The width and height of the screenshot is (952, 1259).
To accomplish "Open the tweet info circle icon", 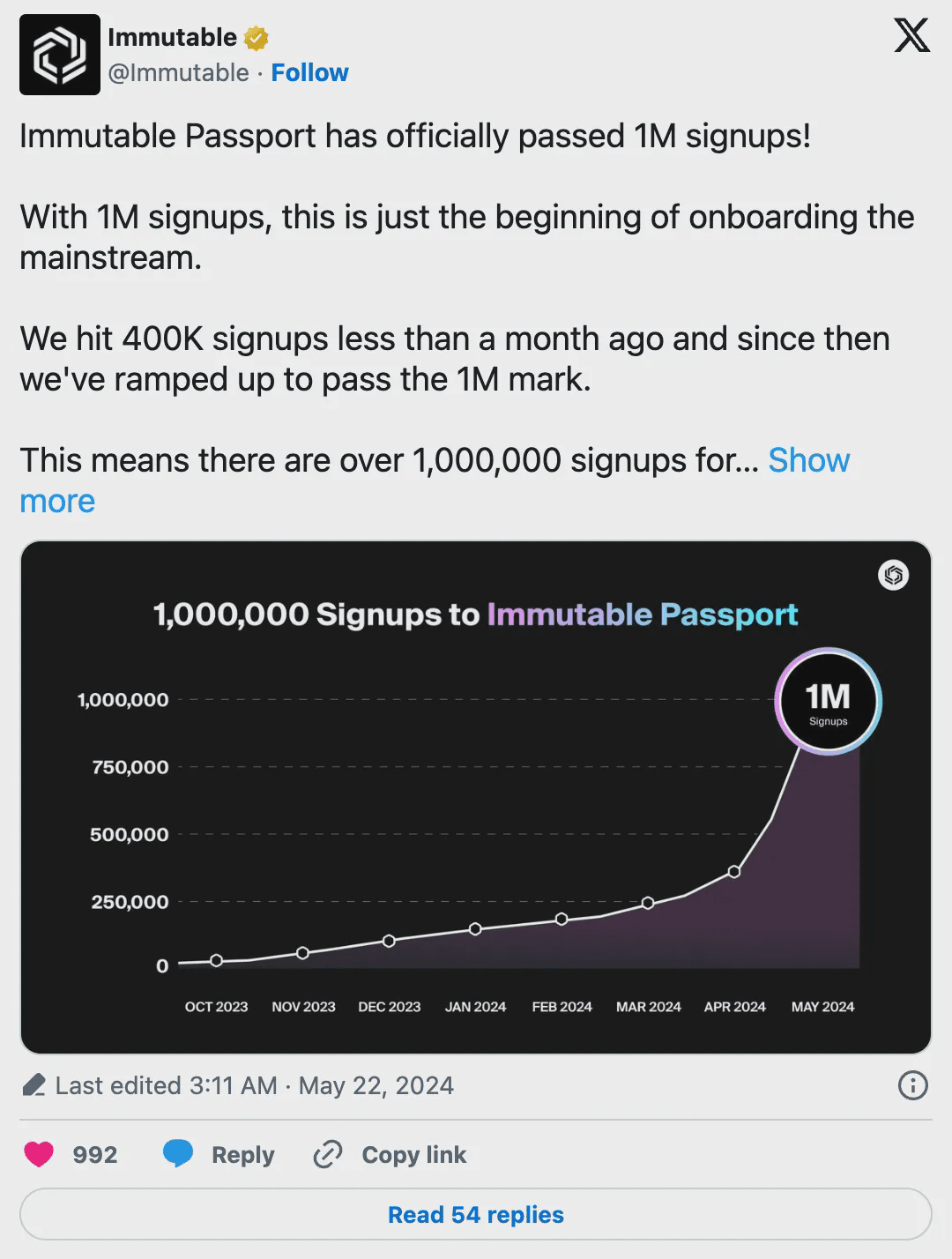I will [912, 1085].
